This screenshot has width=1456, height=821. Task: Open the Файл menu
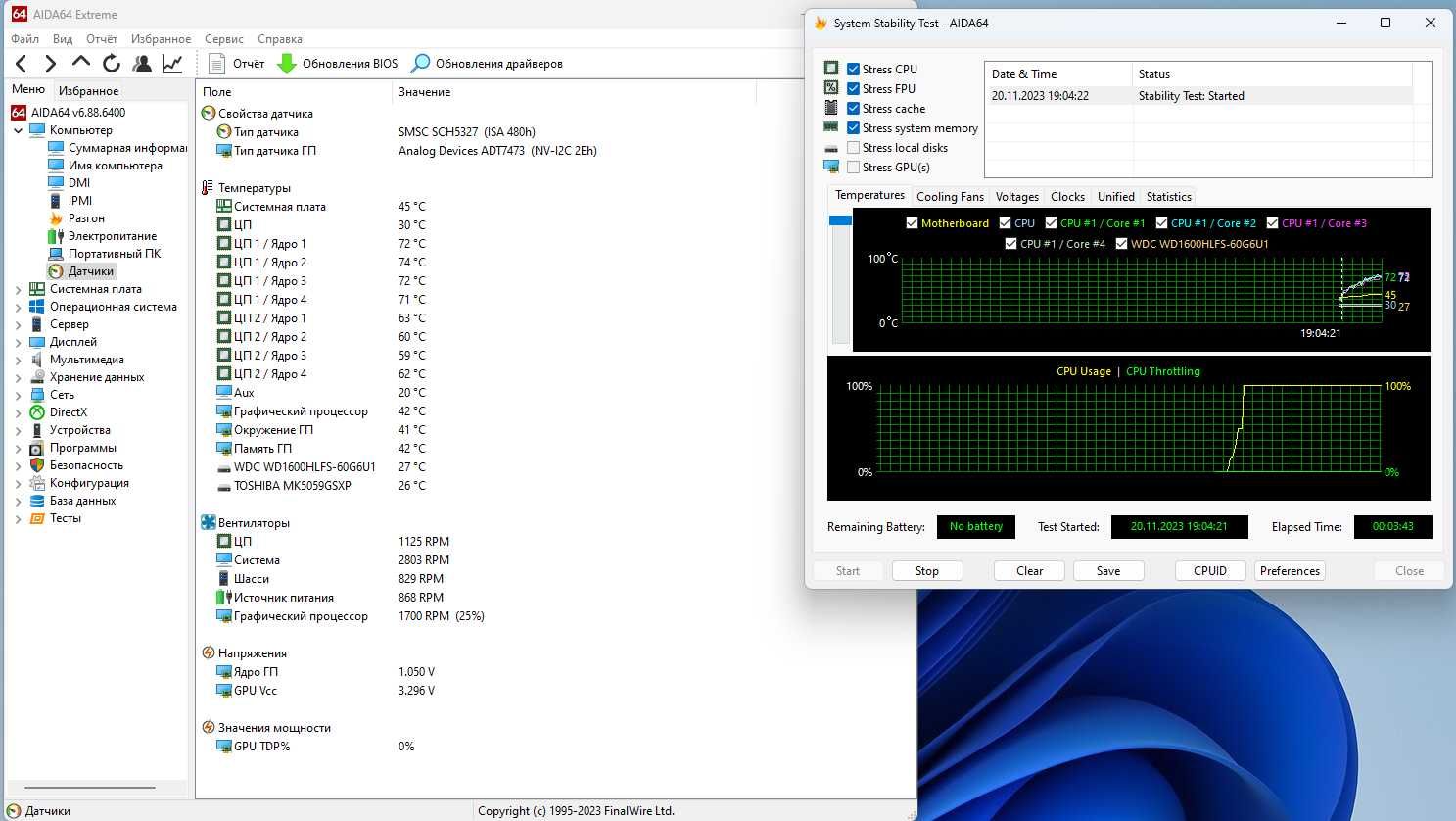coord(24,39)
